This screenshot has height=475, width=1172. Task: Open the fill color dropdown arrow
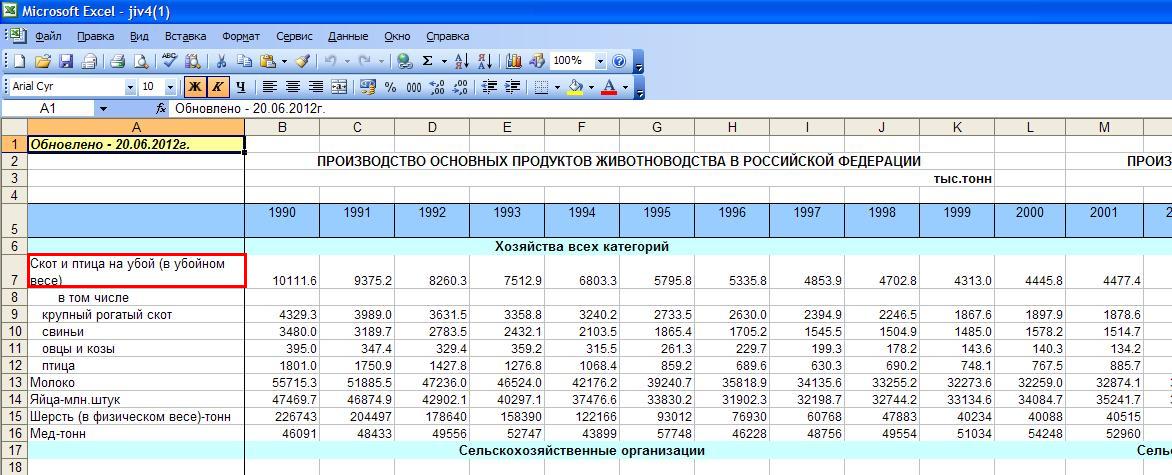coord(591,87)
